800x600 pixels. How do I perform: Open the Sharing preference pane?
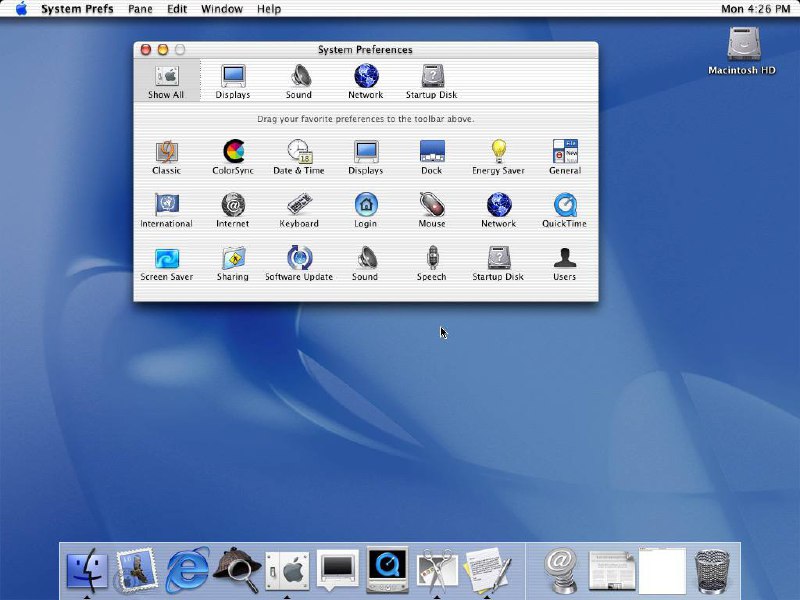[x=233, y=264]
